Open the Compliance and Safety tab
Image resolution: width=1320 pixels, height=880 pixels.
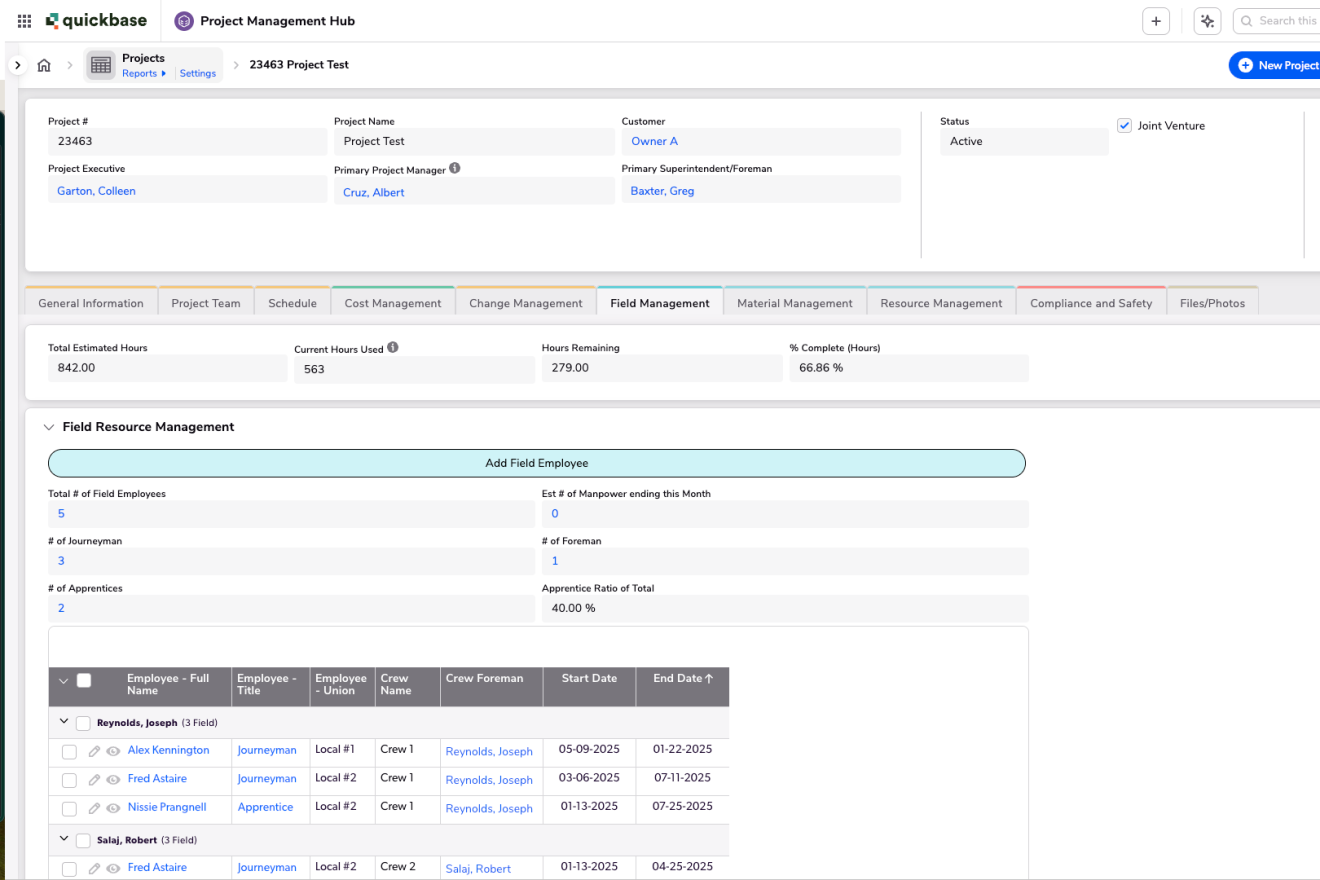1090,303
